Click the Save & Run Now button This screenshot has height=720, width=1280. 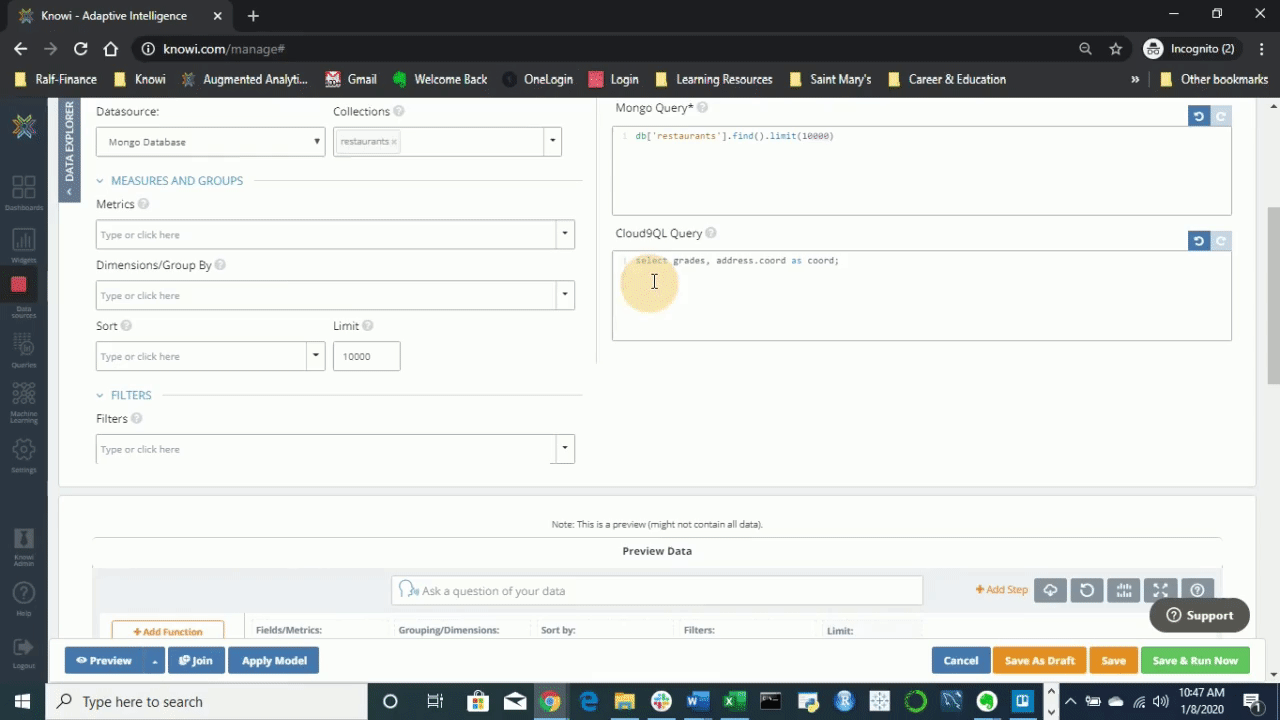pyautogui.click(x=1195, y=660)
